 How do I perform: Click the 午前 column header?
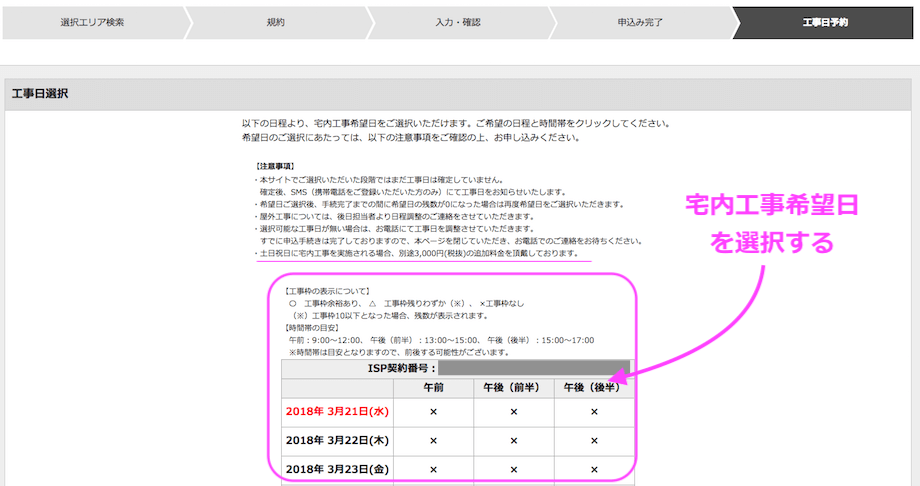point(433,387)
